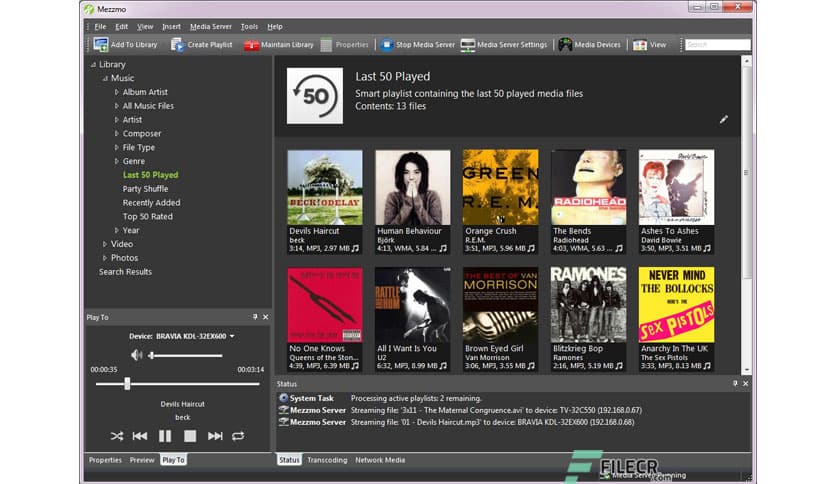
Task: Stop playback with the stop button
Action: tap(190, 436)
